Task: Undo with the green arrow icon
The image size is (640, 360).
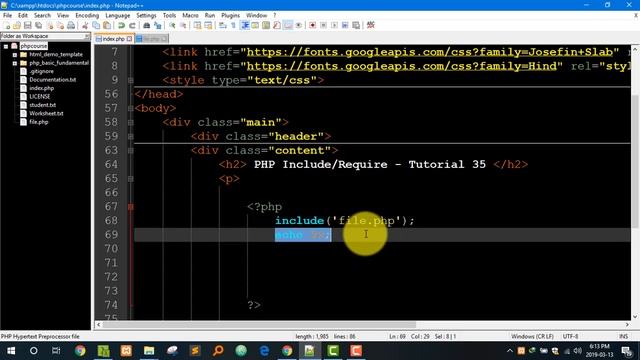Action: (x=121, y=25)
